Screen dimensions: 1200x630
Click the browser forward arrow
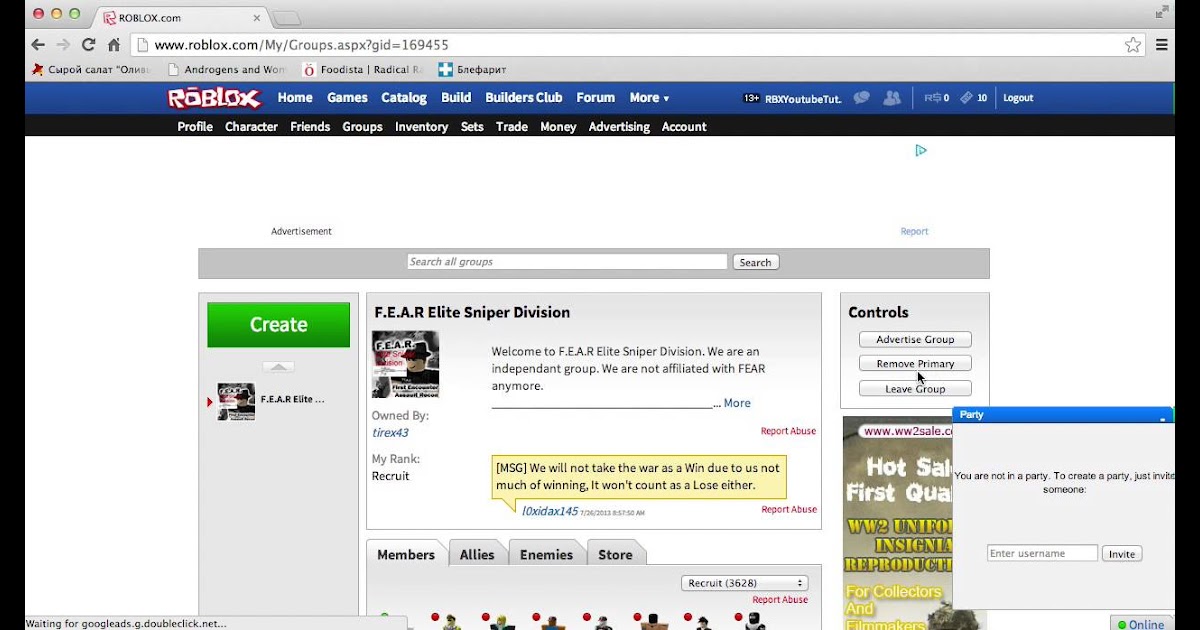click(x=63, y=45)
